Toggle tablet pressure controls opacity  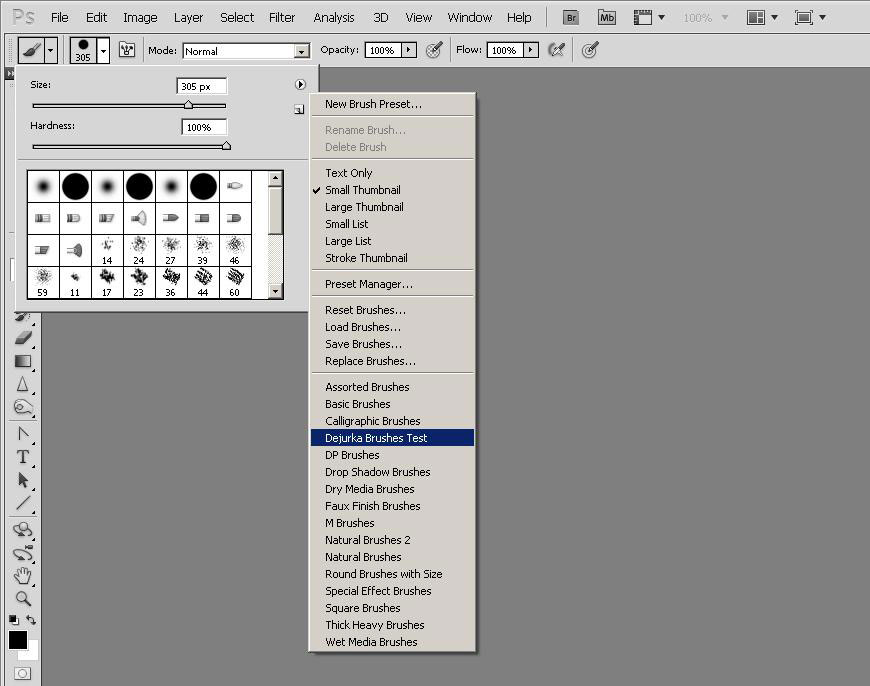[434, 50]
